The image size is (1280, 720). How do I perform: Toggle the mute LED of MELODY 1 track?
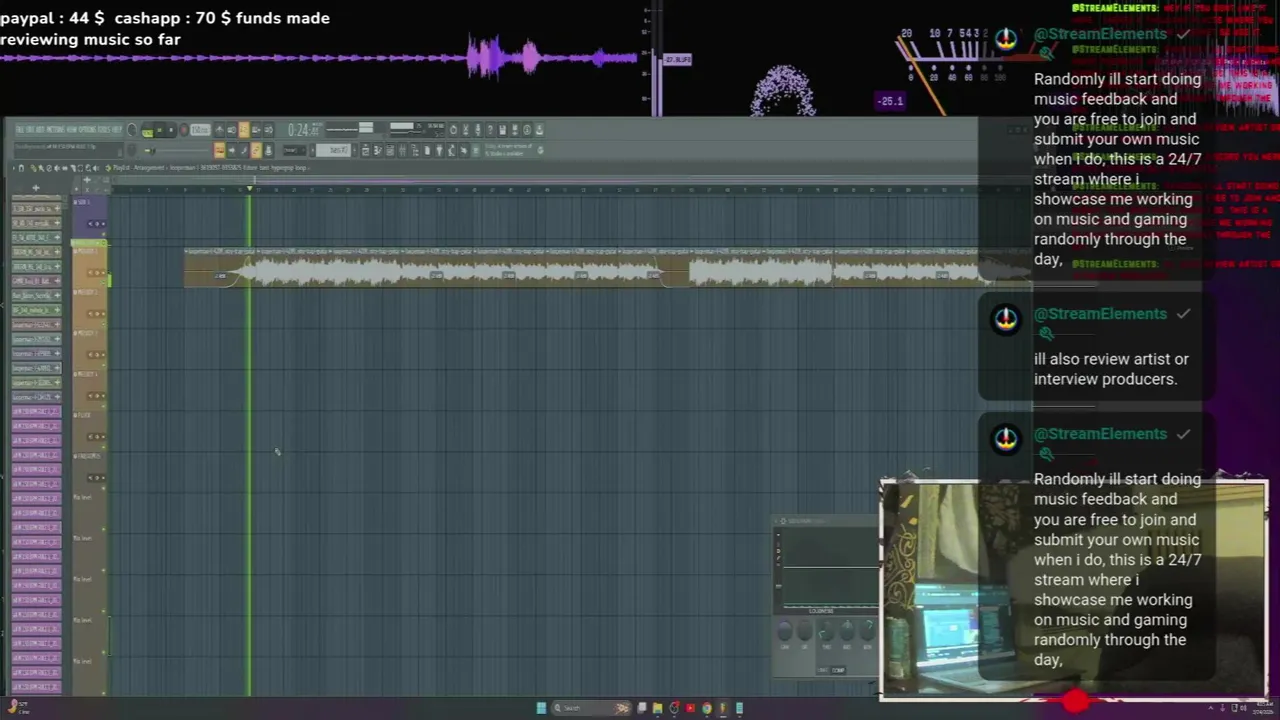pos(104,282)
